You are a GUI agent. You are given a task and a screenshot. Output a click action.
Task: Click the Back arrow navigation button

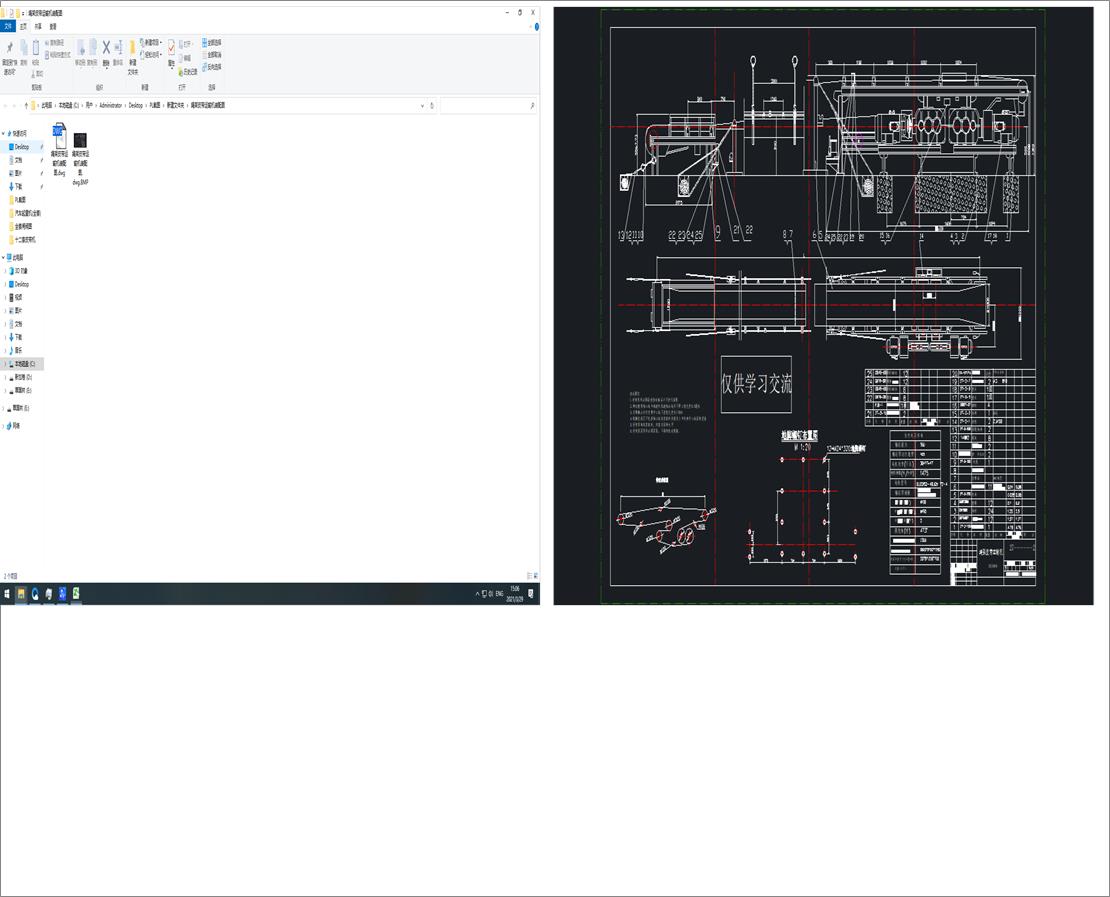click(6, 105)
